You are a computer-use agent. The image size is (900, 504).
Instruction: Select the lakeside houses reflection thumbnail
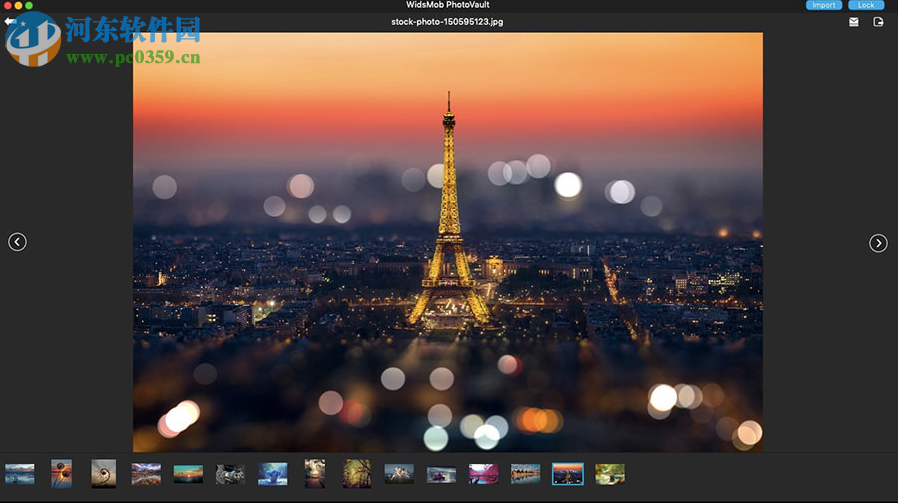point(526,474)
